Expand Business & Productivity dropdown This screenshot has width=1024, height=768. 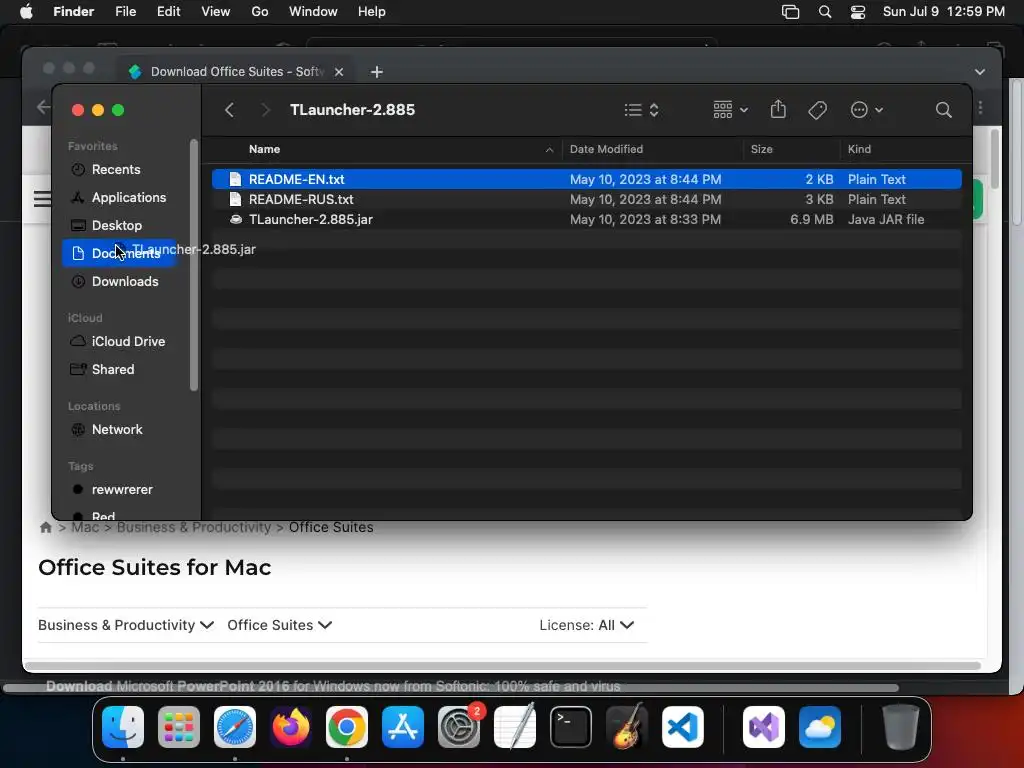coord(126,625)
